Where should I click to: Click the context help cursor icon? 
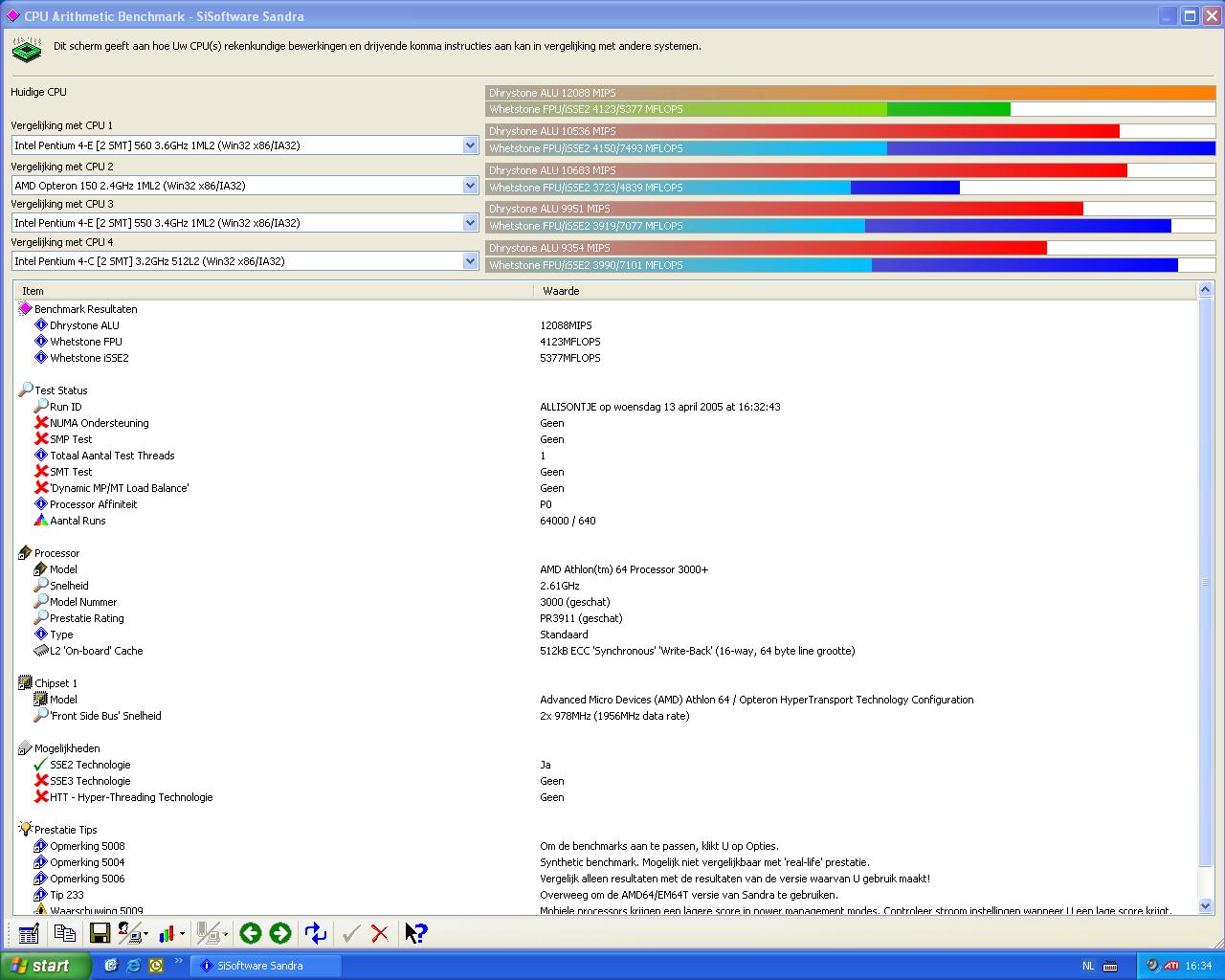[x=415, y=933]
